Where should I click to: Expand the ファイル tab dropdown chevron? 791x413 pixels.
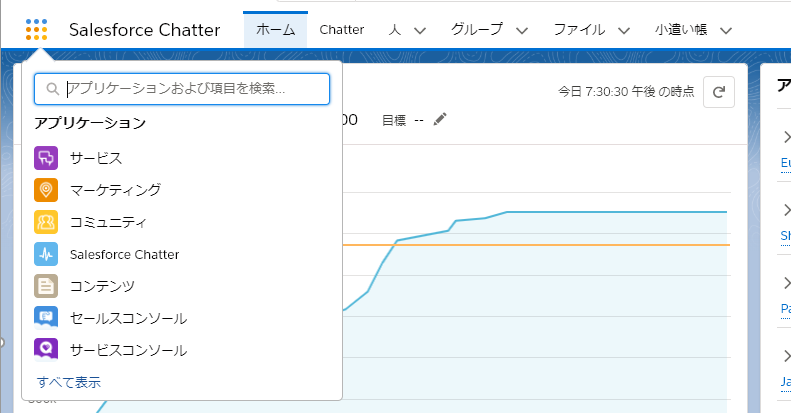point(624,31)
